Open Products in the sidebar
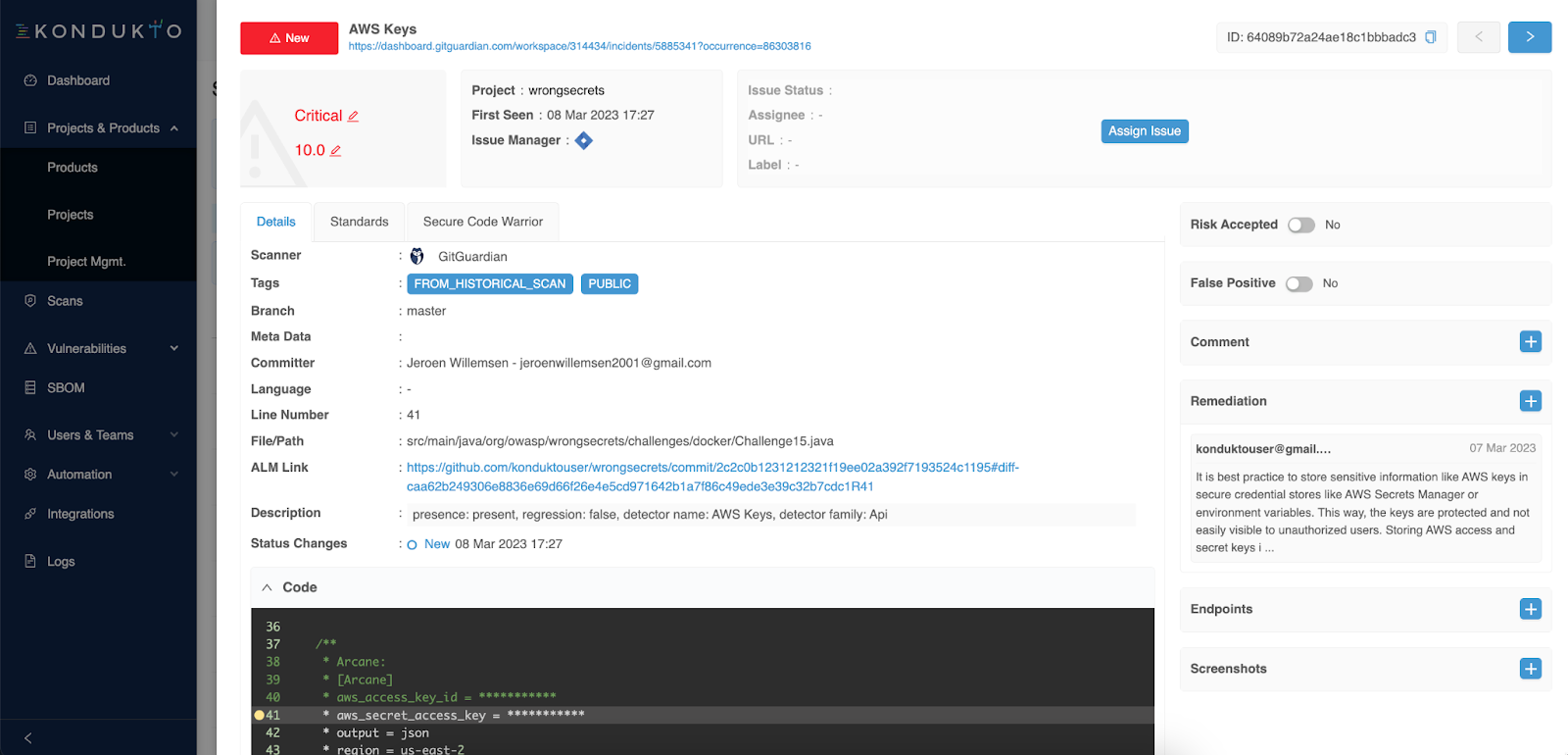1568x755 pixels. pyautogui.click(x=73, y=168)
